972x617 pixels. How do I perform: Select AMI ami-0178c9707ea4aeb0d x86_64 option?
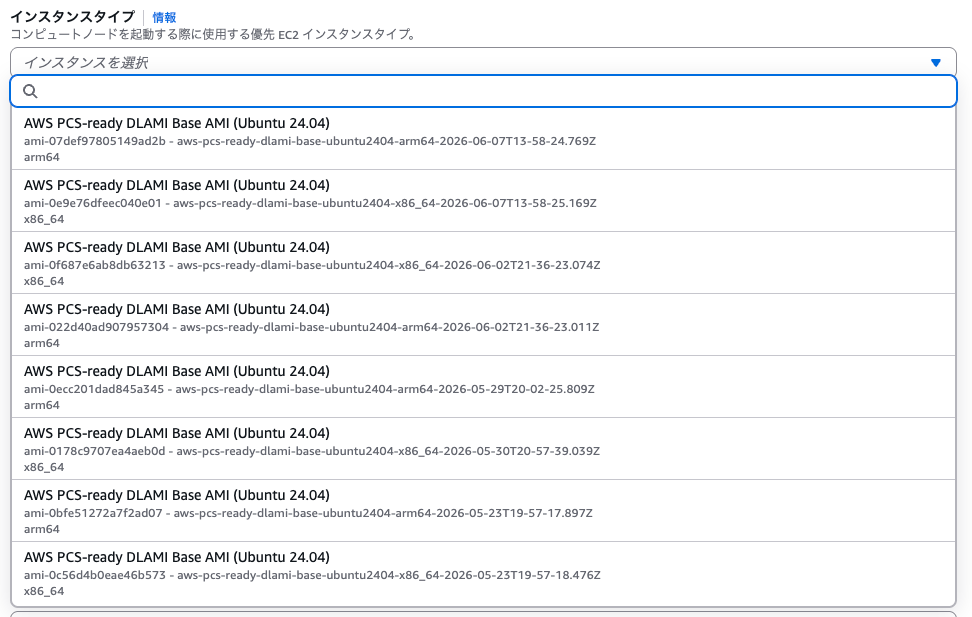point(484,449)
